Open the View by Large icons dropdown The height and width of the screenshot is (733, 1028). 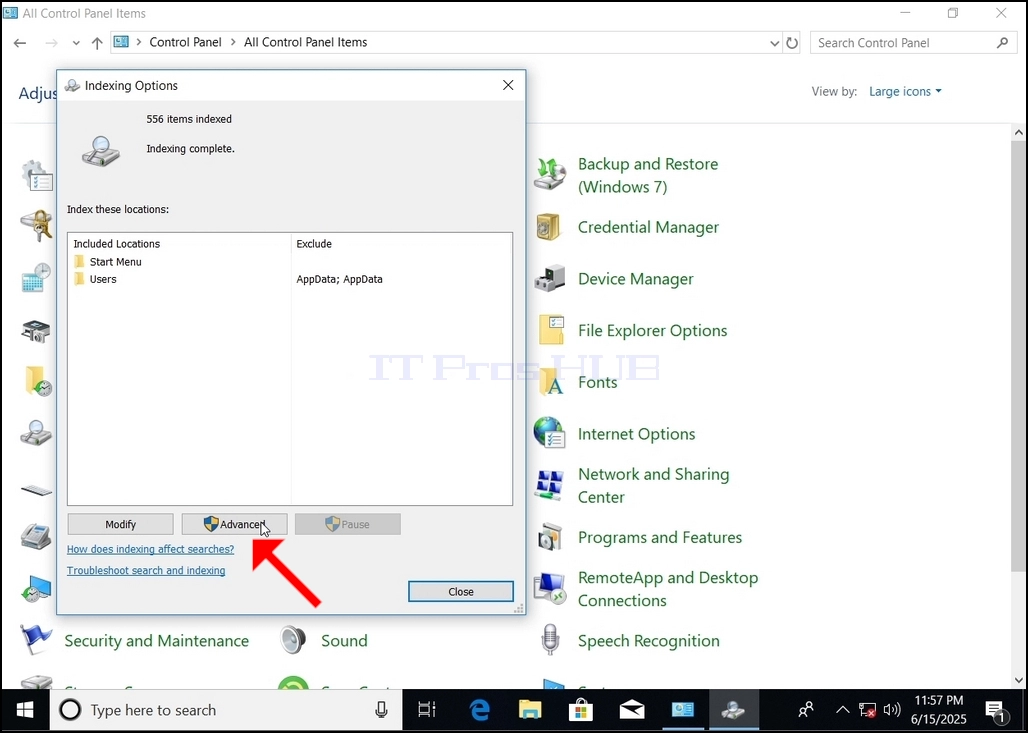[x=905, y=91]
